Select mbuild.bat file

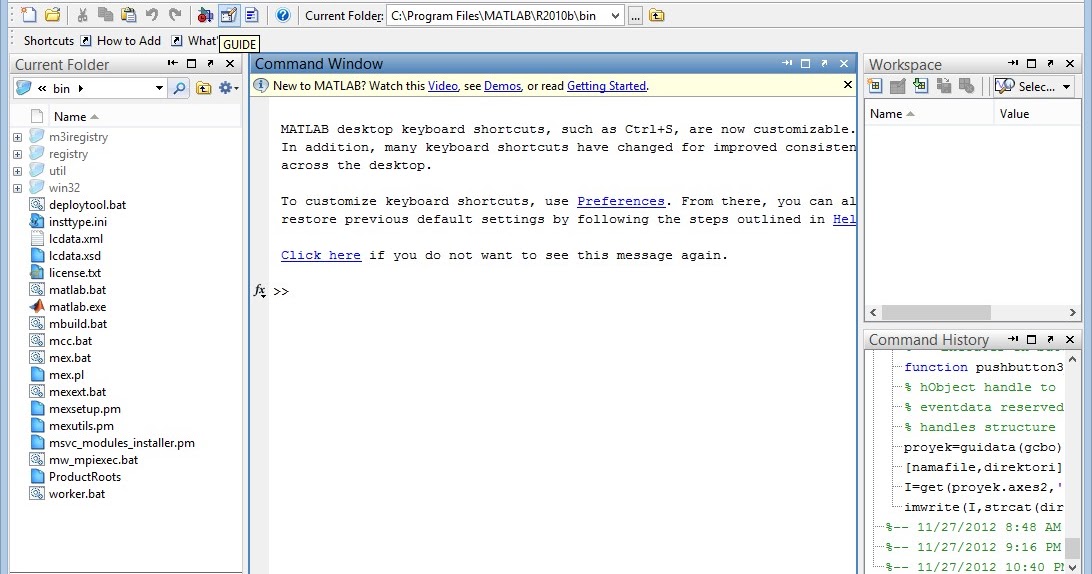click(x=78, y=324)
